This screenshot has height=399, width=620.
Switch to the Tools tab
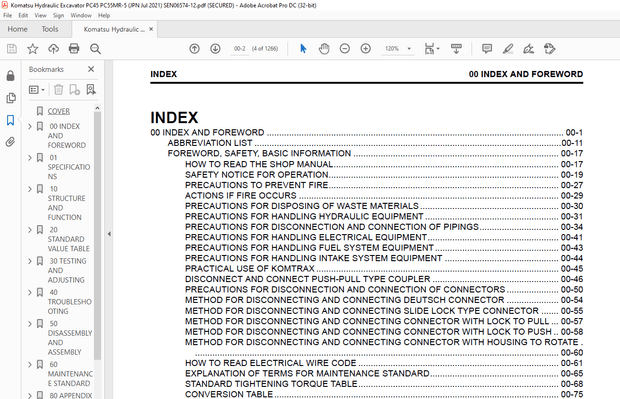point(50,29)
